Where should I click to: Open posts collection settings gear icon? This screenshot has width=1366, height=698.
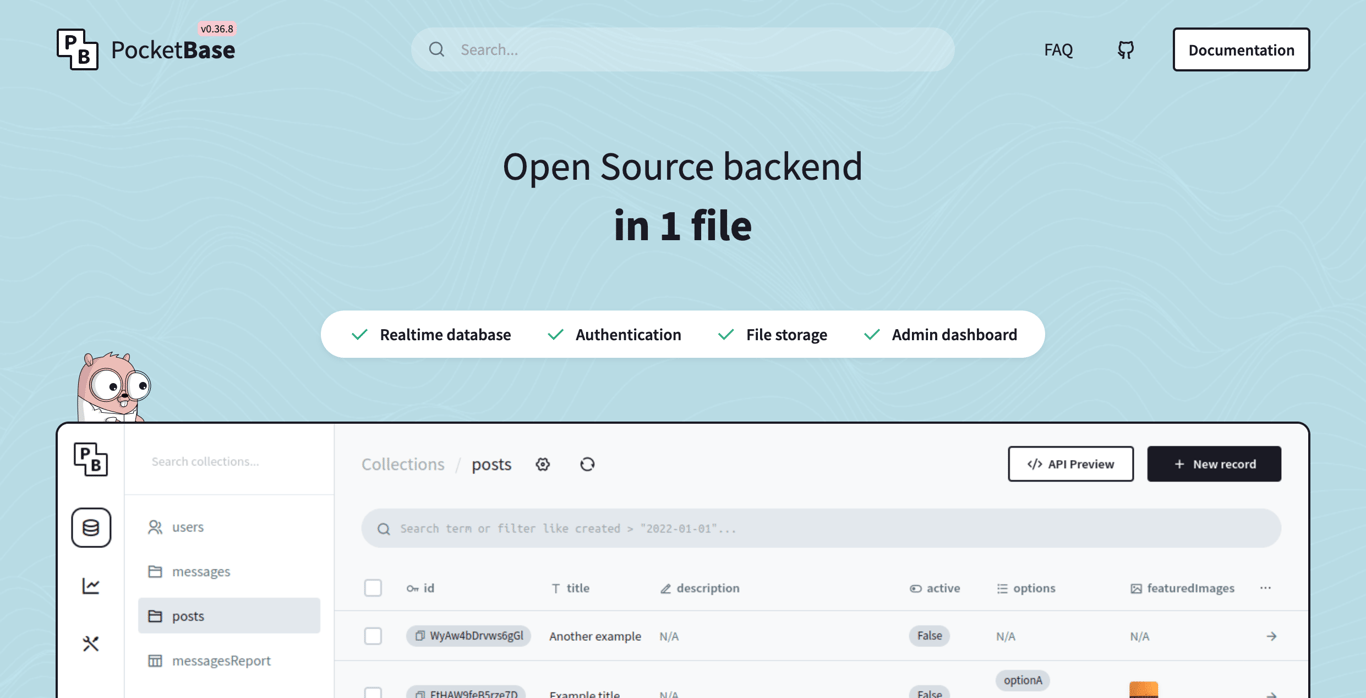pos(543,464)
